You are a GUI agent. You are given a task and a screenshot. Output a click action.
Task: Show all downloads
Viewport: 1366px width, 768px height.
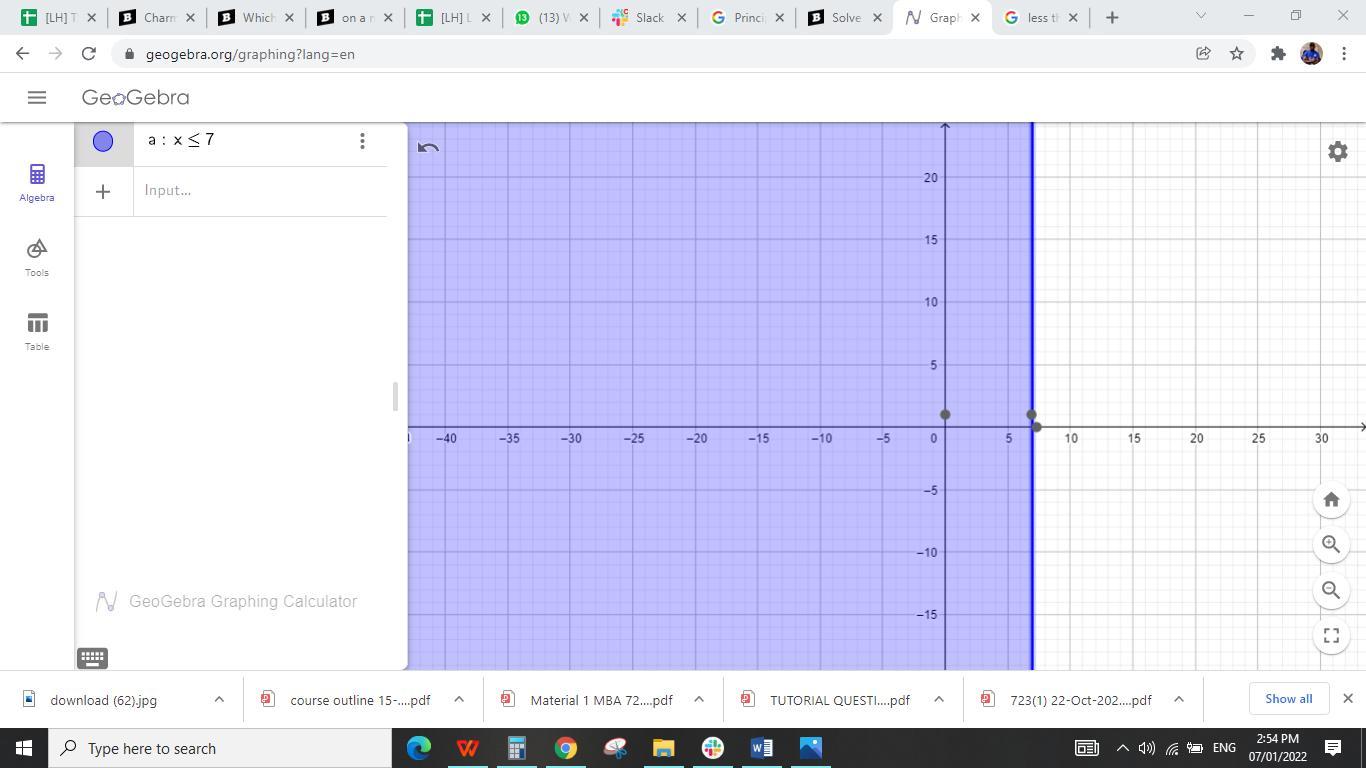(x=1288, y=699)
